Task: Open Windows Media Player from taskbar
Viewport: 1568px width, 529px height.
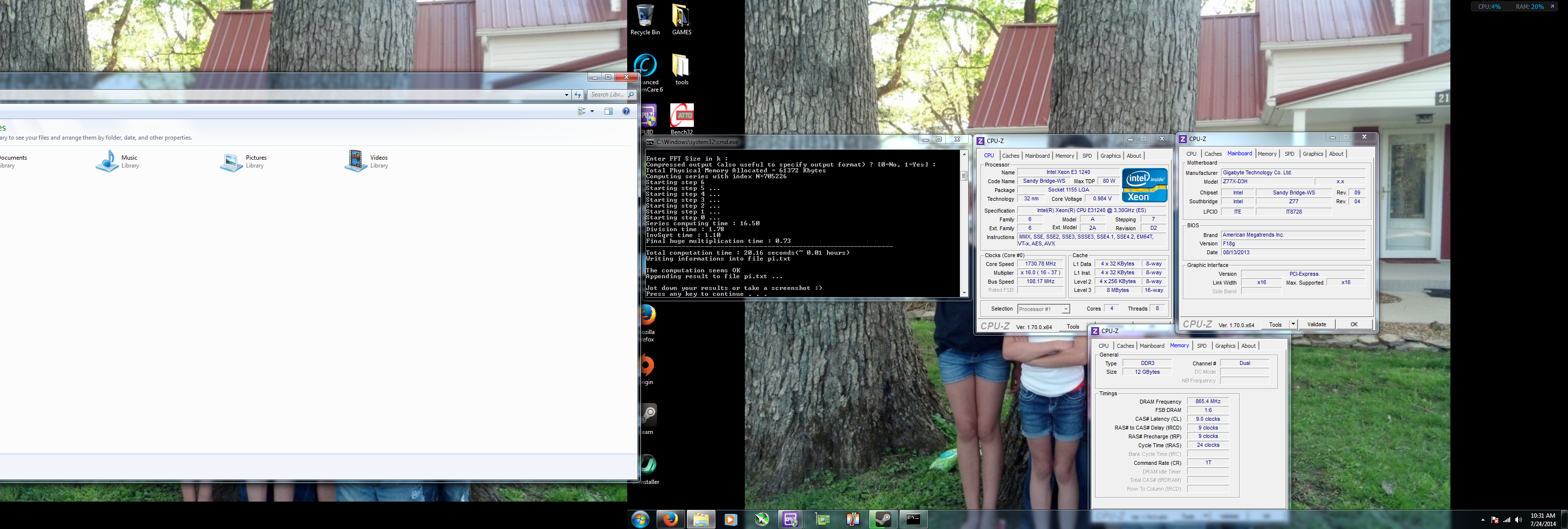Action: pos(731,519)
